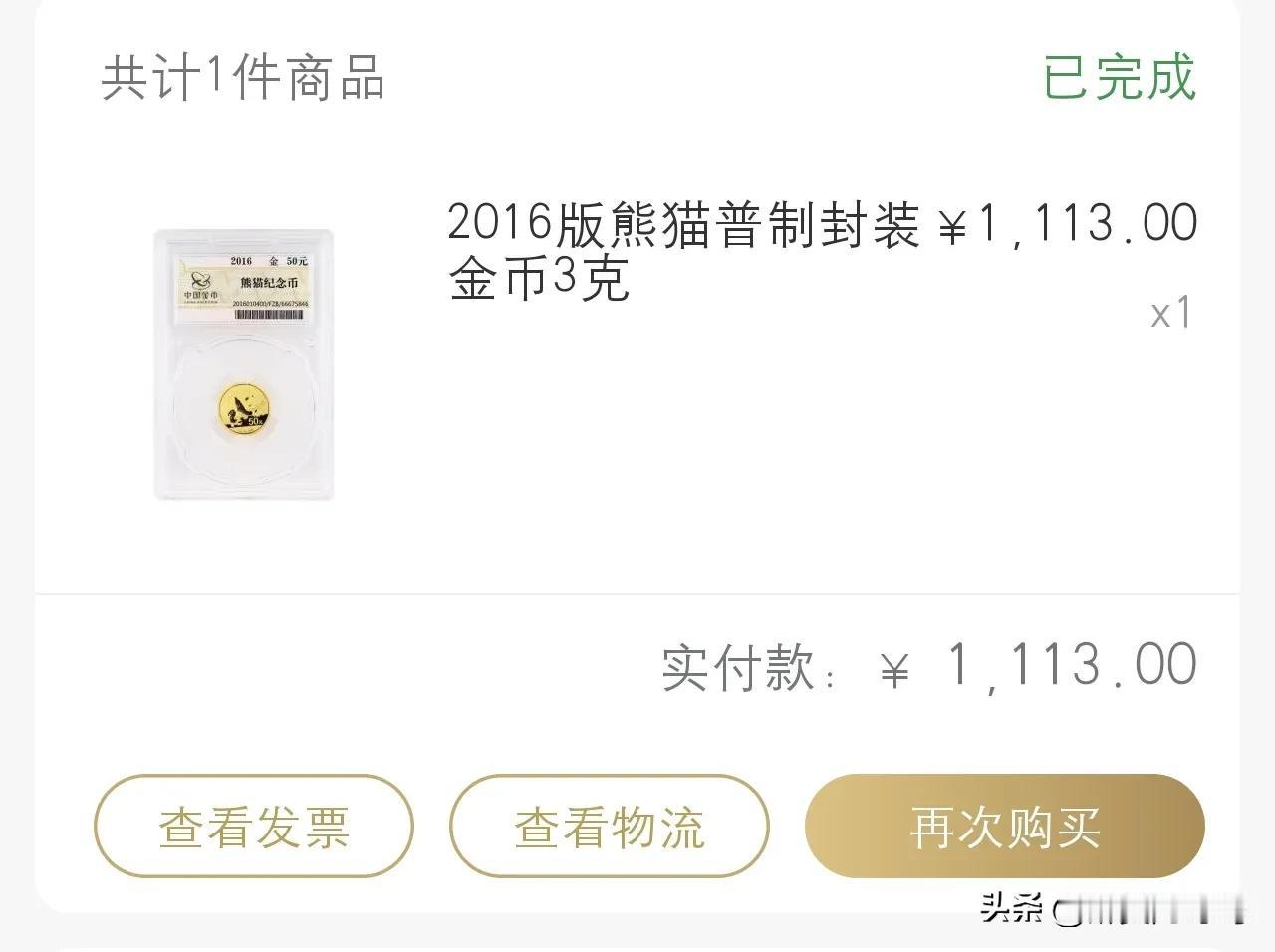Image resolution: width=1275 pixels, height=952 pixels.
Task: Tap the 头条 watermark logo
Action: coord(1010,908)
